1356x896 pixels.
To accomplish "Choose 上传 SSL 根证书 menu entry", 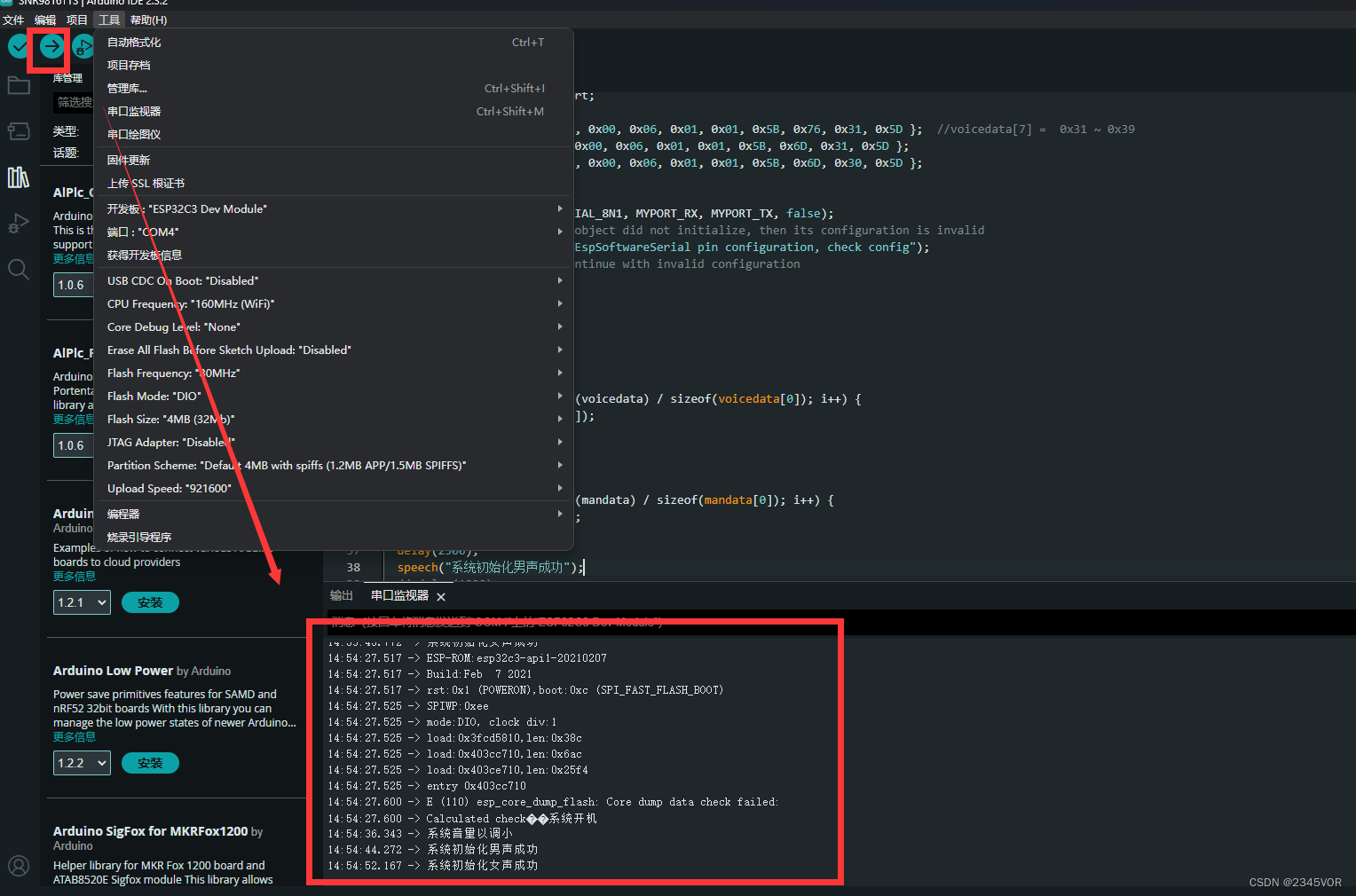I will pyautogui.click(x=334, y=184).
